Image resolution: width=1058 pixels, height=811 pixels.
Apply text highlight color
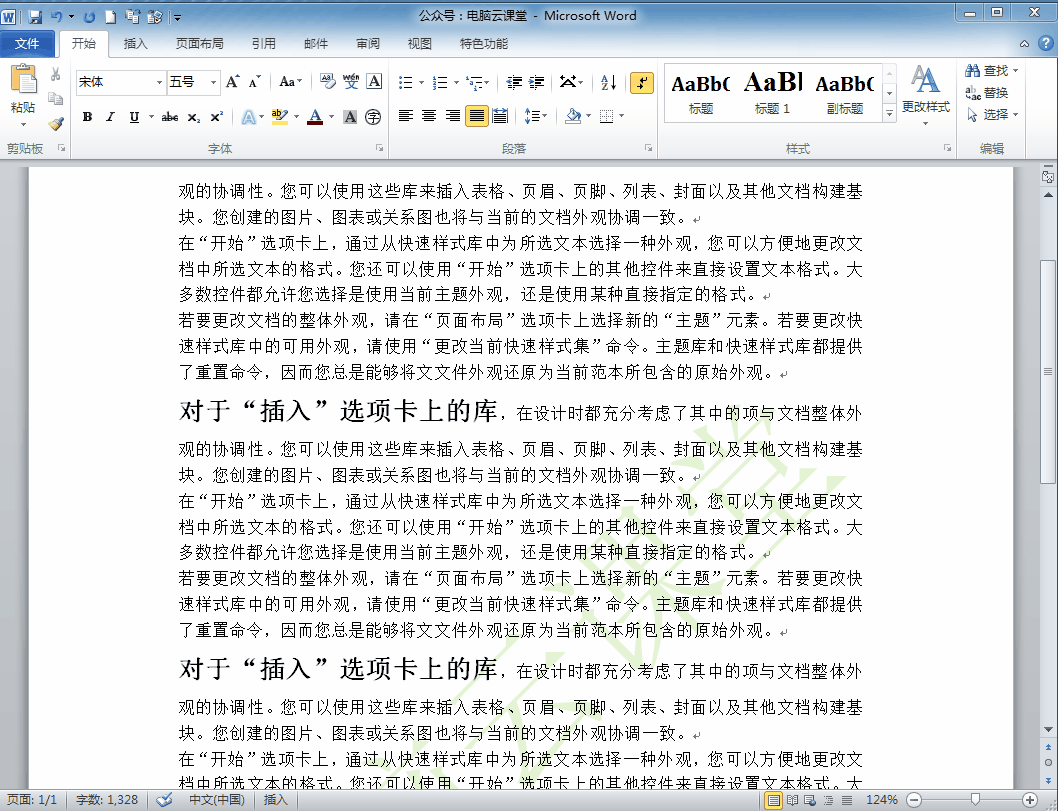[279, 117]
